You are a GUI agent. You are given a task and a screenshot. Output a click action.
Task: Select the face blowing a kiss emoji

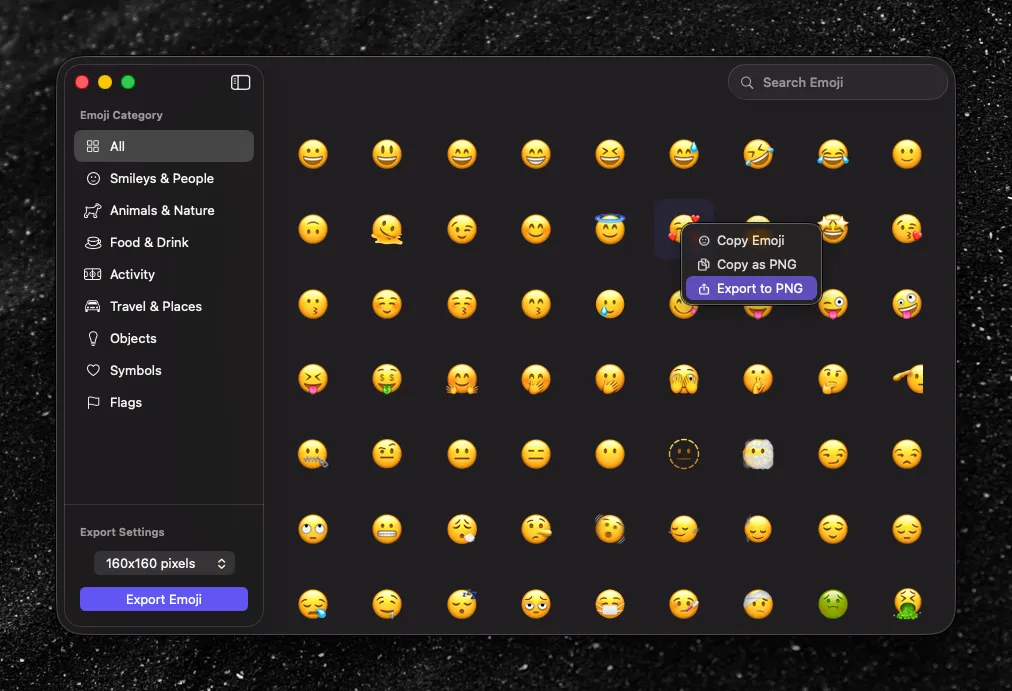[907, 229]
